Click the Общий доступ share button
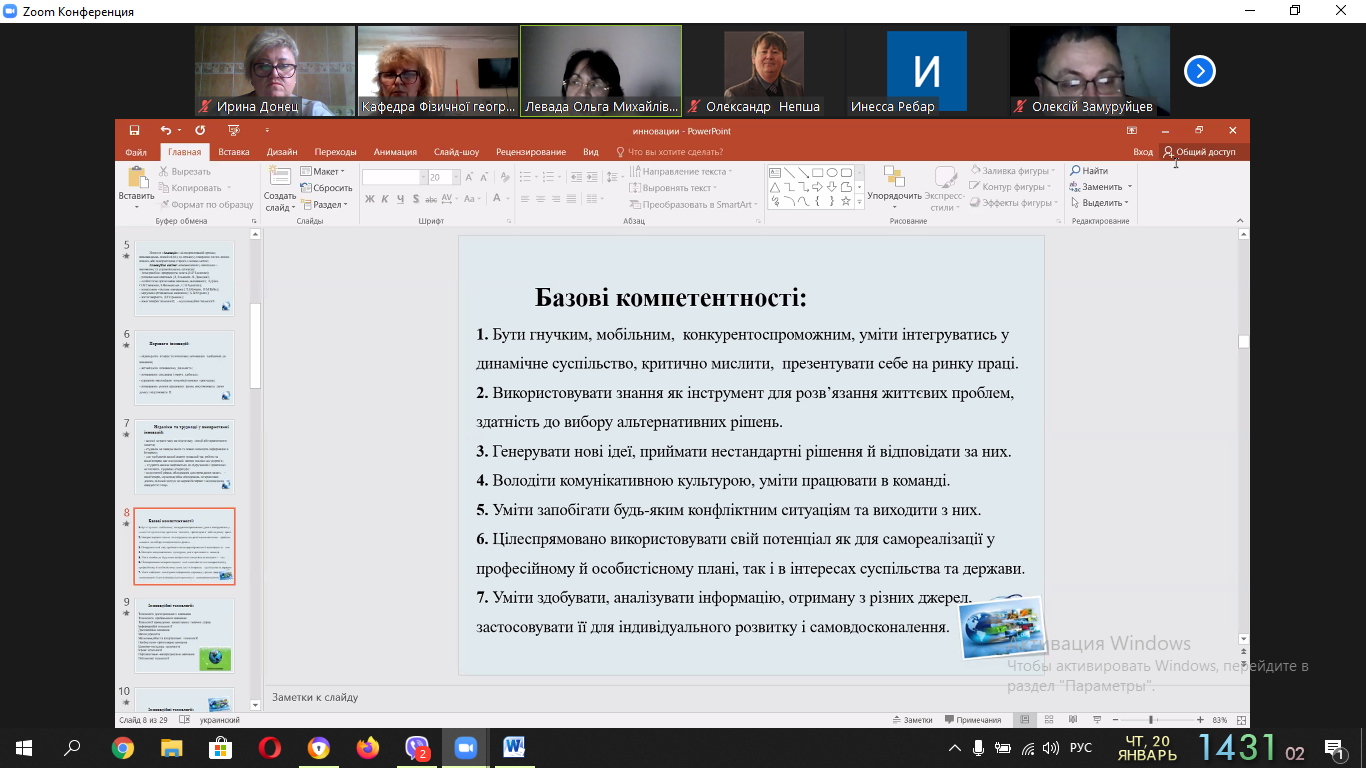Image resolution: width=1366 pixels, height=768 pixels. (x=1199, y=152)
